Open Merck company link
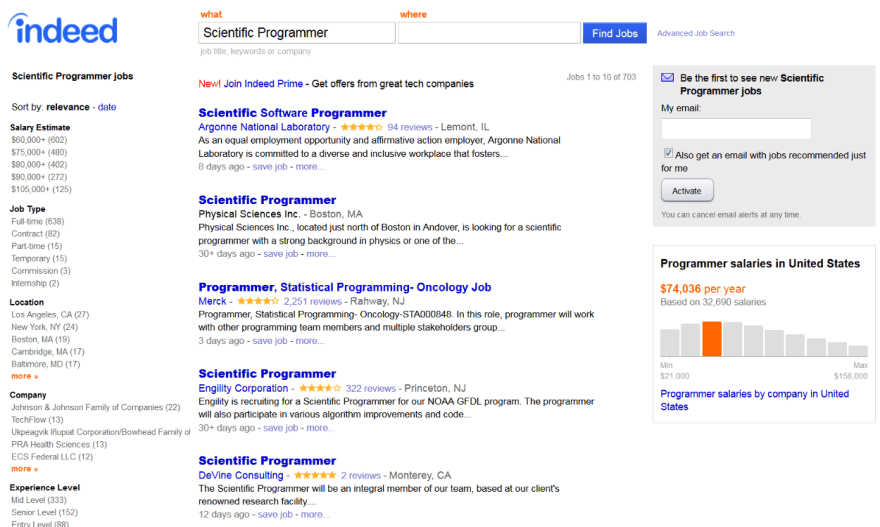Screen dimensions: 880x527 [x=212, y=301]
